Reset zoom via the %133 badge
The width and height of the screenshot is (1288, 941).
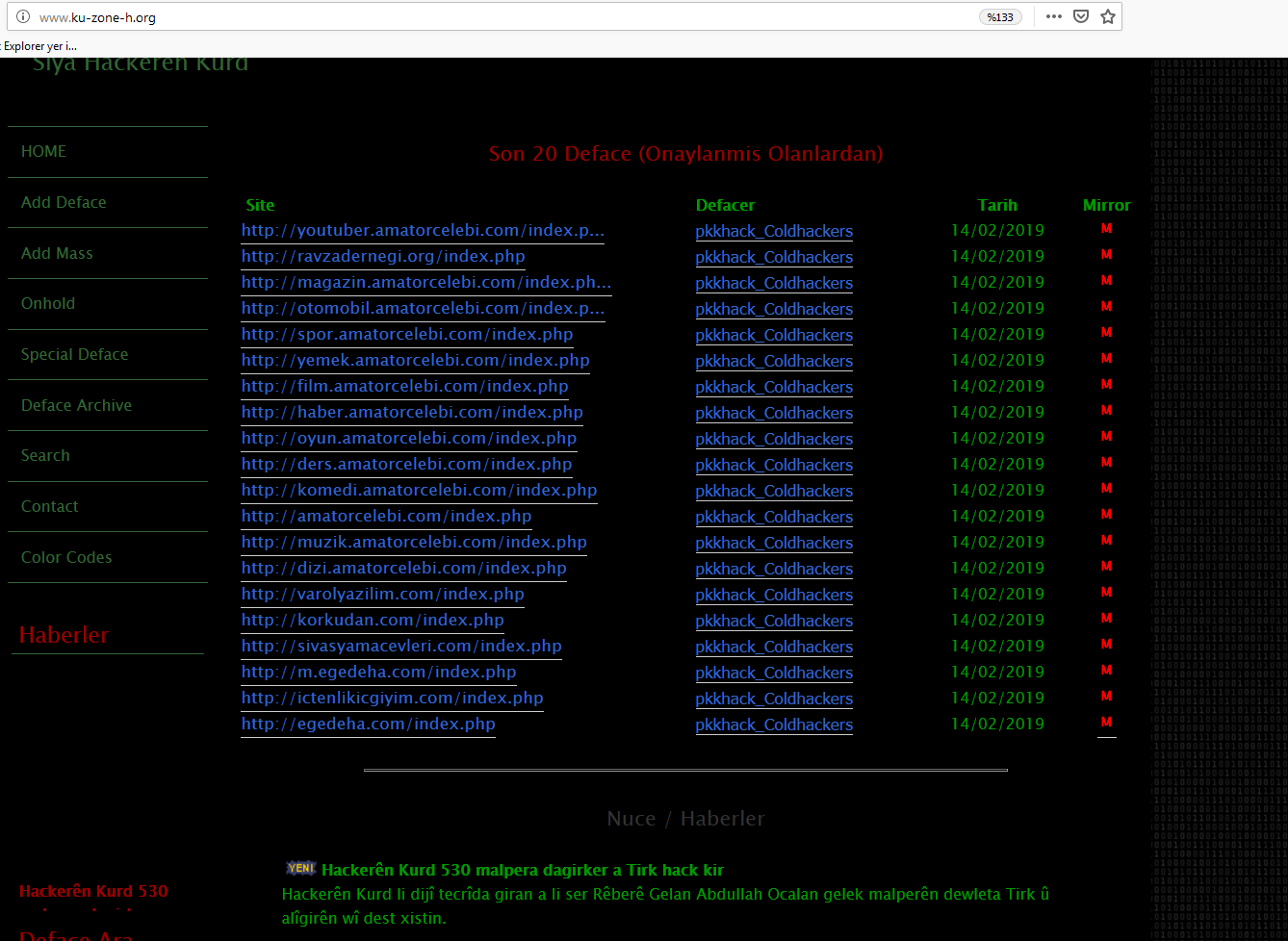tap(1000, 17)
